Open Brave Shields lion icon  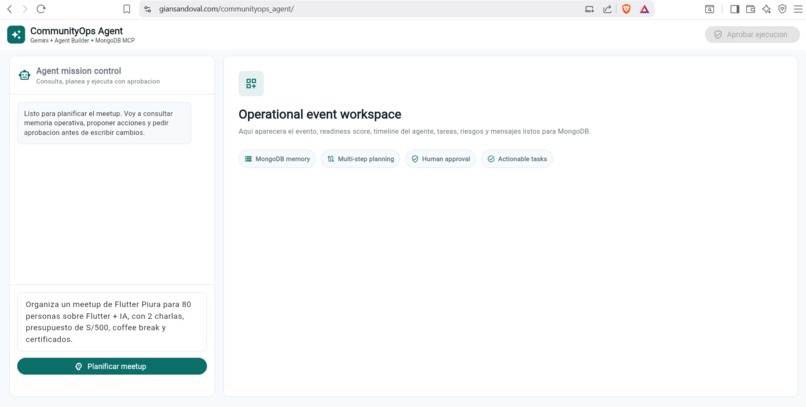tap(626, 9)
